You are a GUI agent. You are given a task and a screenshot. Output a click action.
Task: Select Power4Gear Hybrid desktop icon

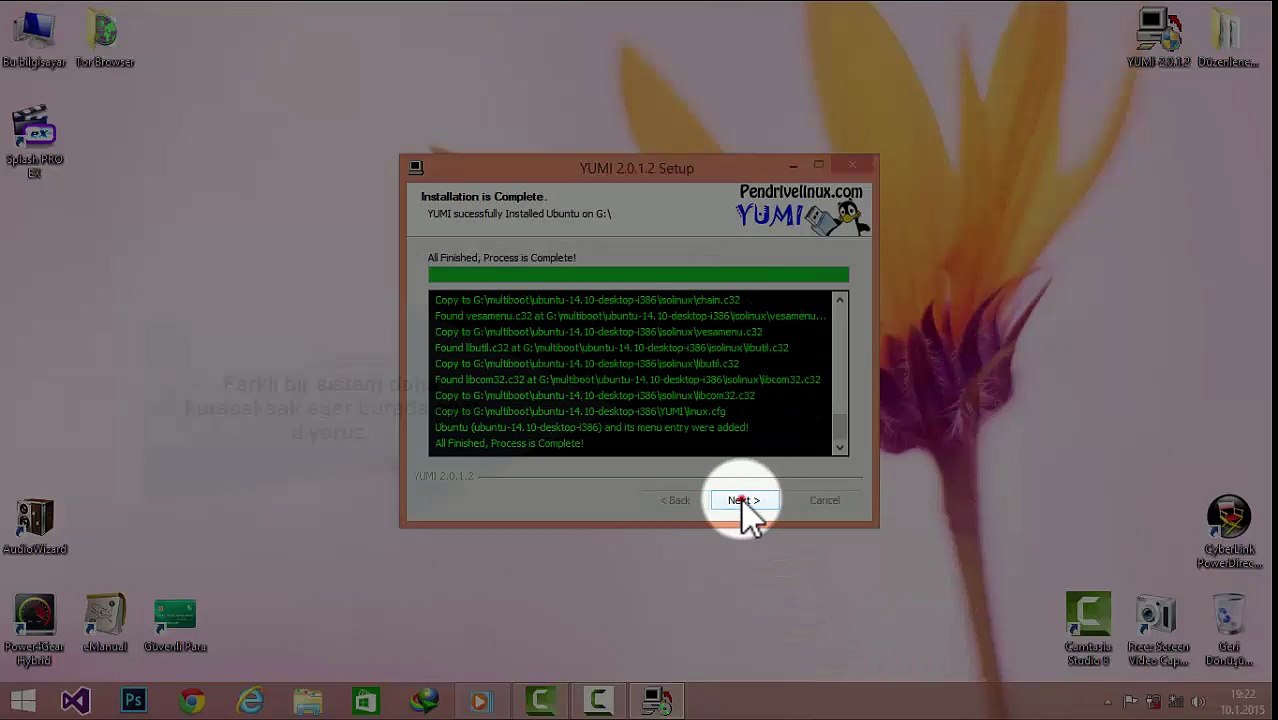(x=34, y=631)
